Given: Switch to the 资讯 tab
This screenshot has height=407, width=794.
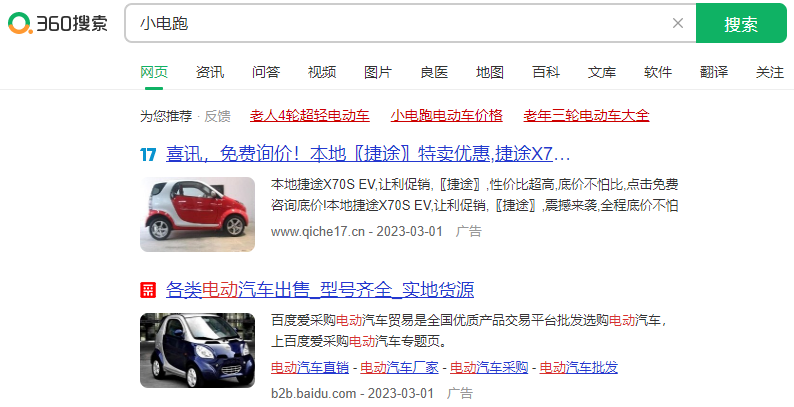Looking at the screenshot, I should (210, 72).
